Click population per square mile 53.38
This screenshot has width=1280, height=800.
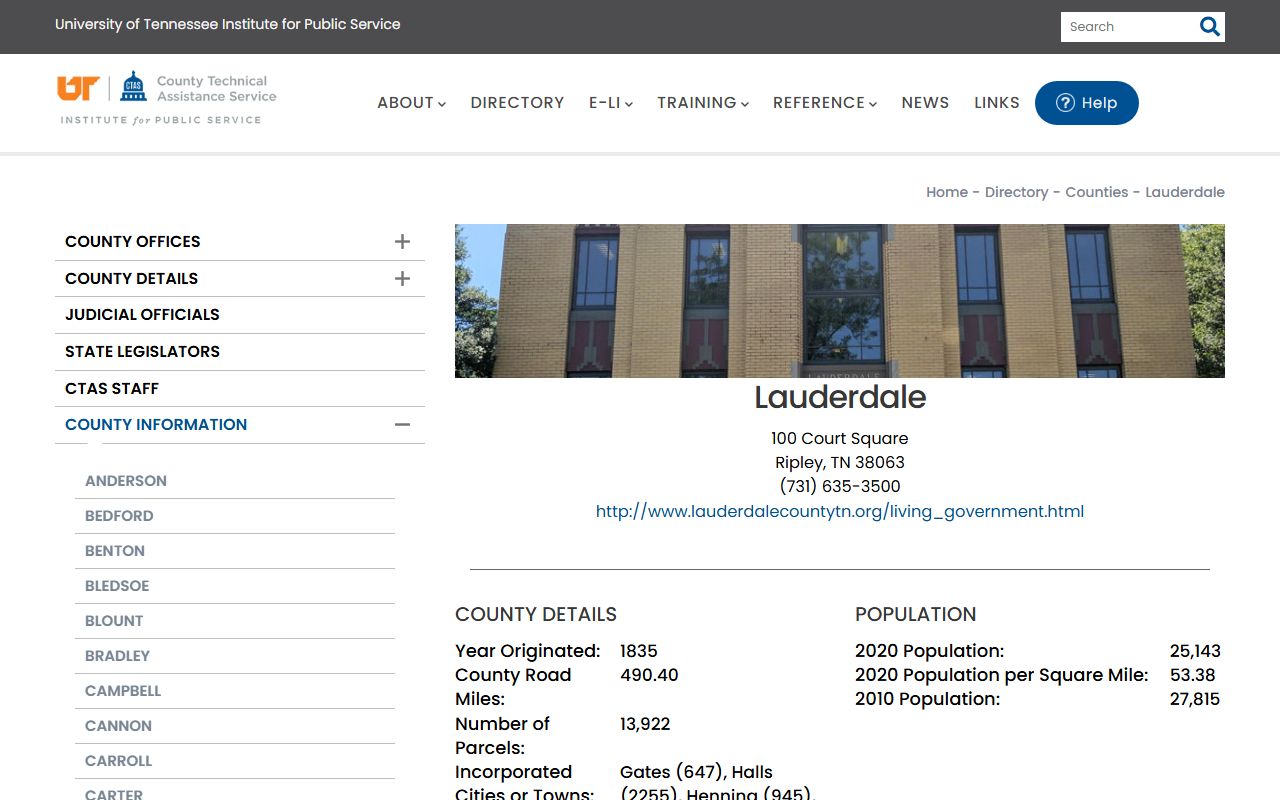(1193, 675)
